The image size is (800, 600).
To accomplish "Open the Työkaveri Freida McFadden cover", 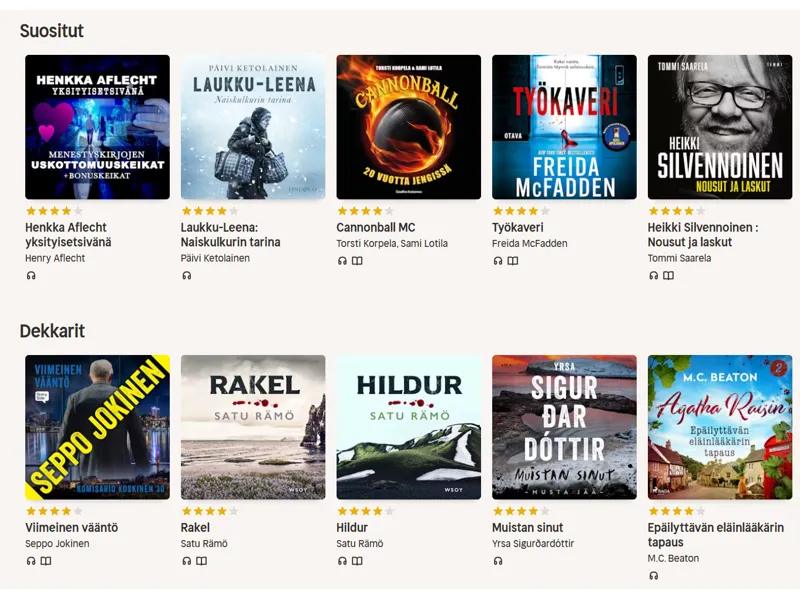I will pyautogui.click(x=564, y=127).
